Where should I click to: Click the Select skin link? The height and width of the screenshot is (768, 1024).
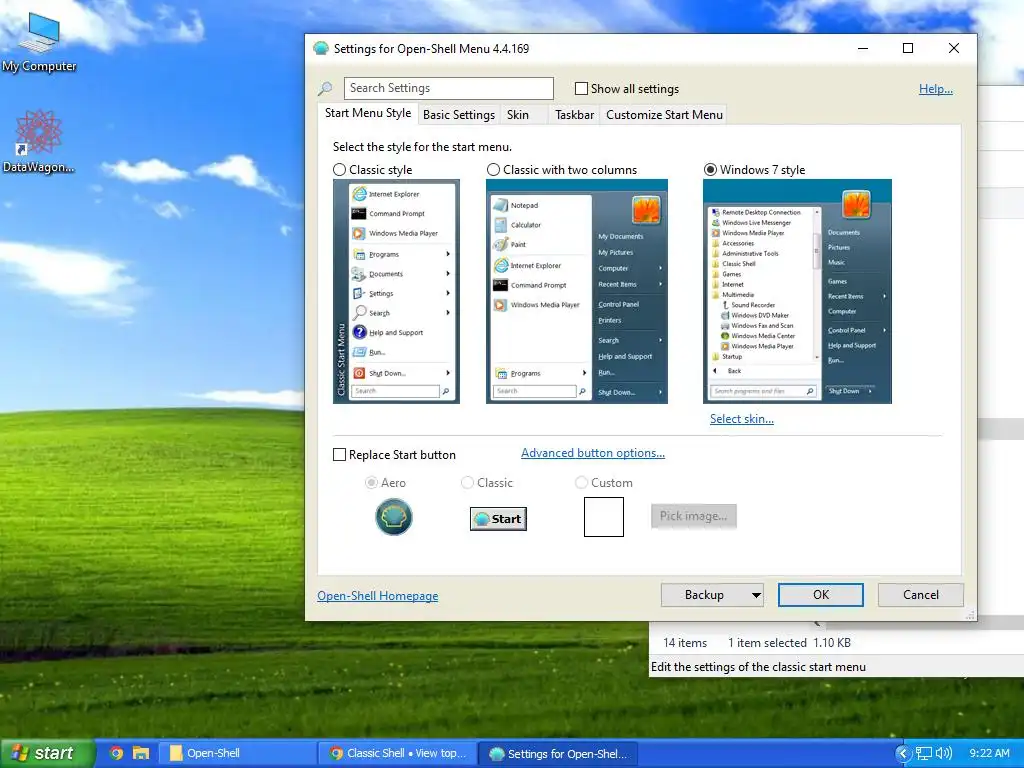pyautogui.click(x=742, y=419)
